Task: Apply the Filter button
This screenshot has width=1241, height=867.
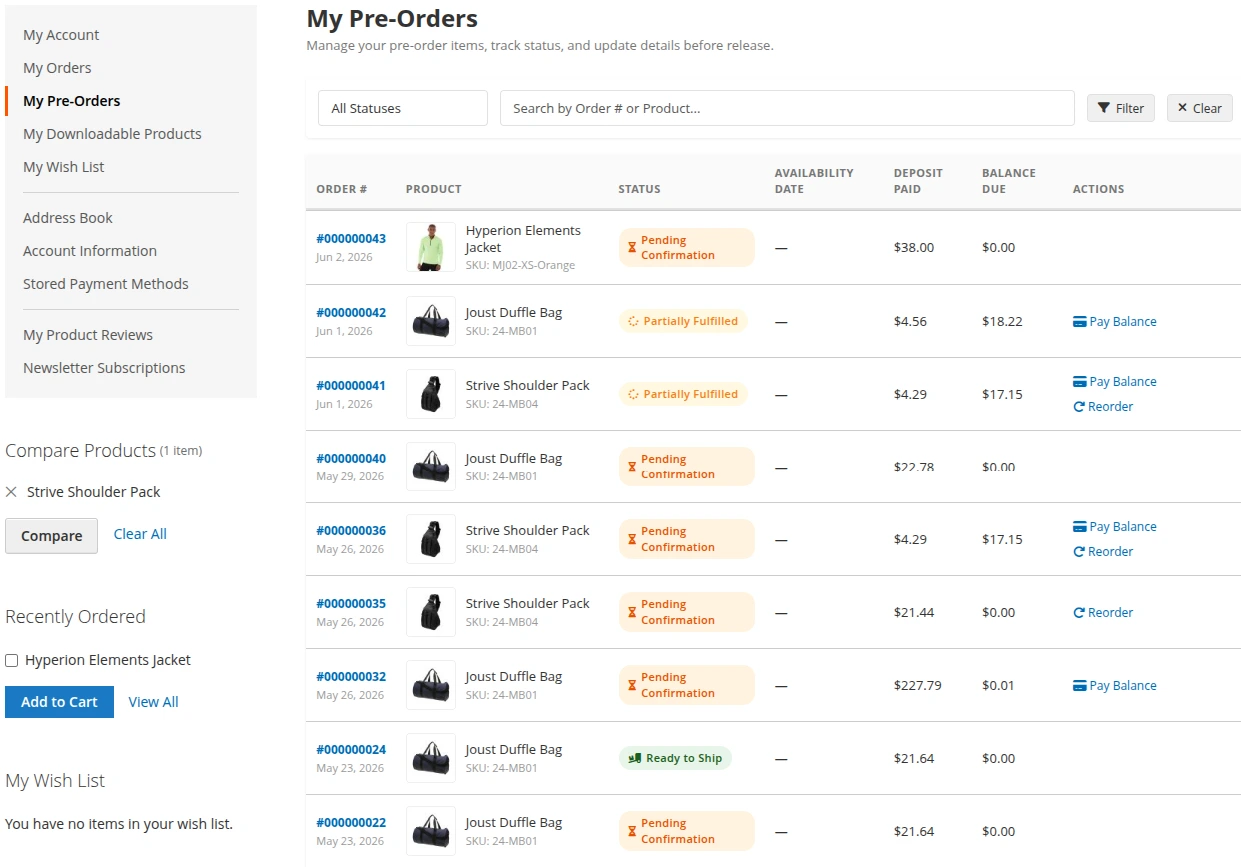Action: coord(1121,108)
